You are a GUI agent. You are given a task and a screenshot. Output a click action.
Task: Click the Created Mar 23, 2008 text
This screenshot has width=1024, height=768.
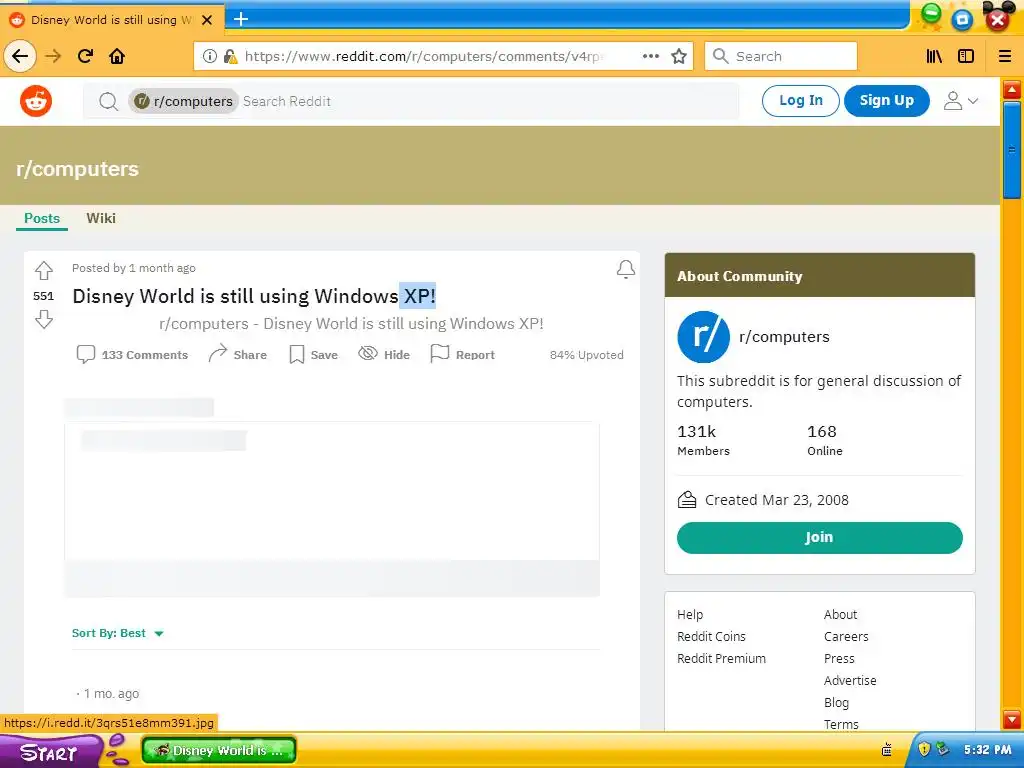[x=776, y=500]
